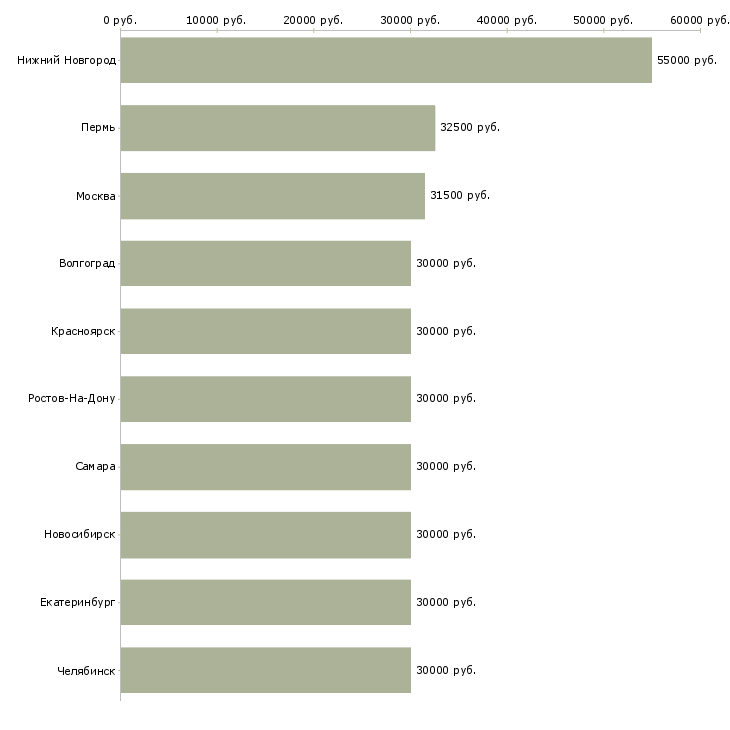Click the Самара bar
This screenshot has height=730, width=730.
266,467
